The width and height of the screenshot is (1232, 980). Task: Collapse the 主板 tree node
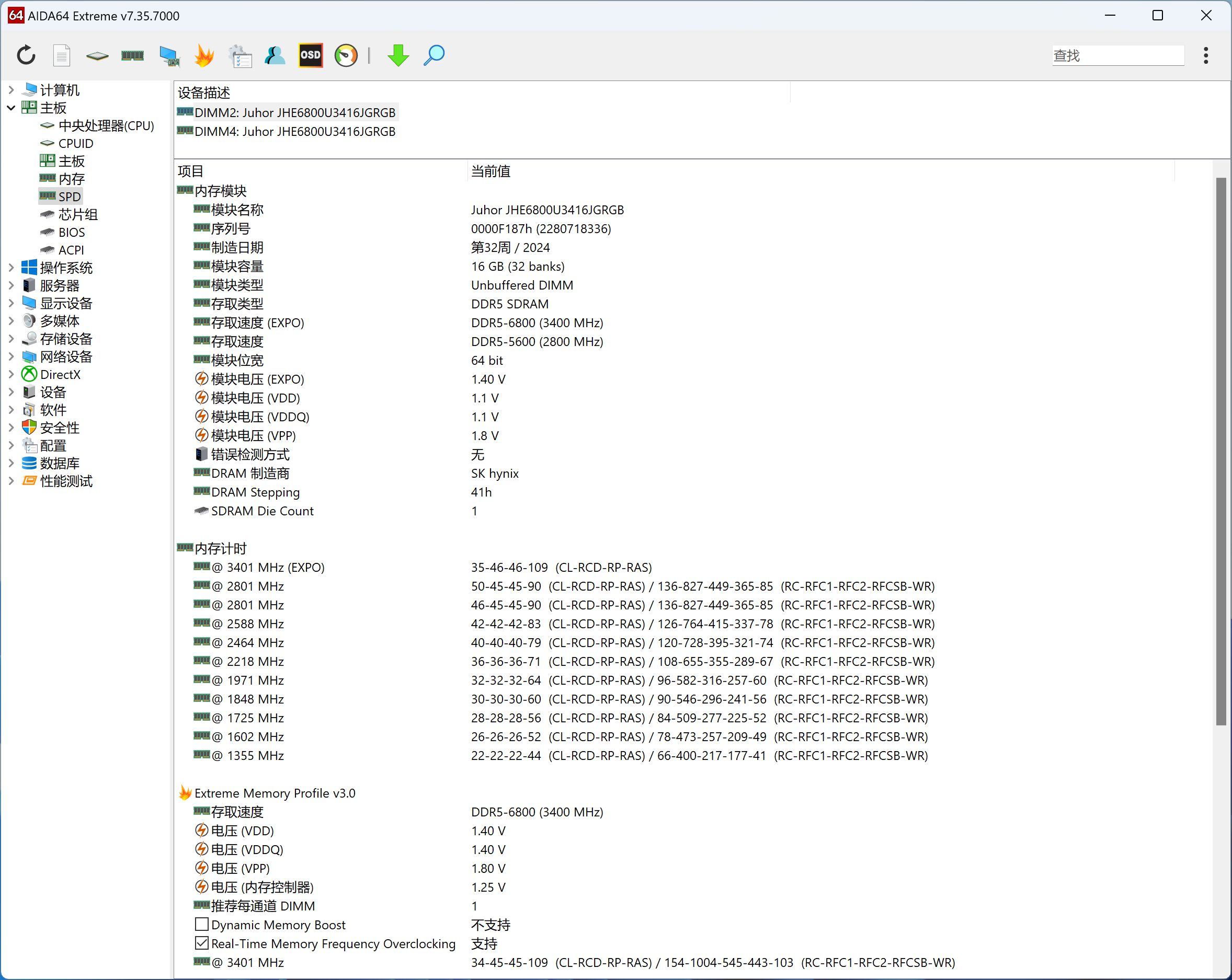pyautogui.click(x=11, y=107)
